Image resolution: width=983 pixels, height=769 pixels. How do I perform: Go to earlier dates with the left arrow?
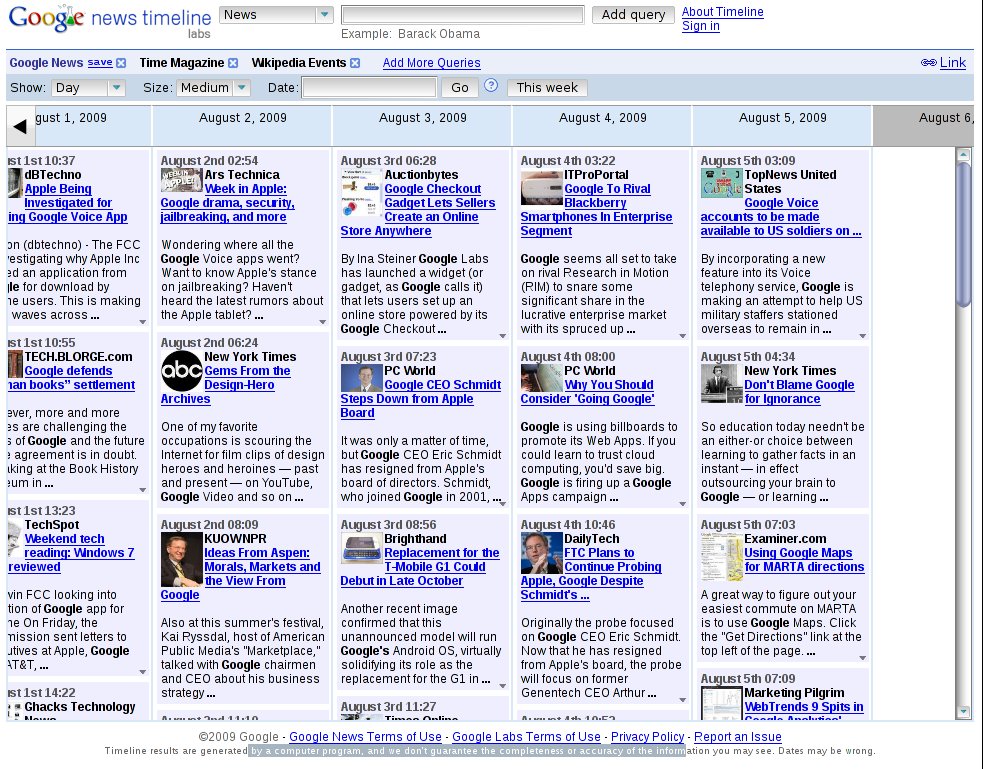click(x=19, y=127)
